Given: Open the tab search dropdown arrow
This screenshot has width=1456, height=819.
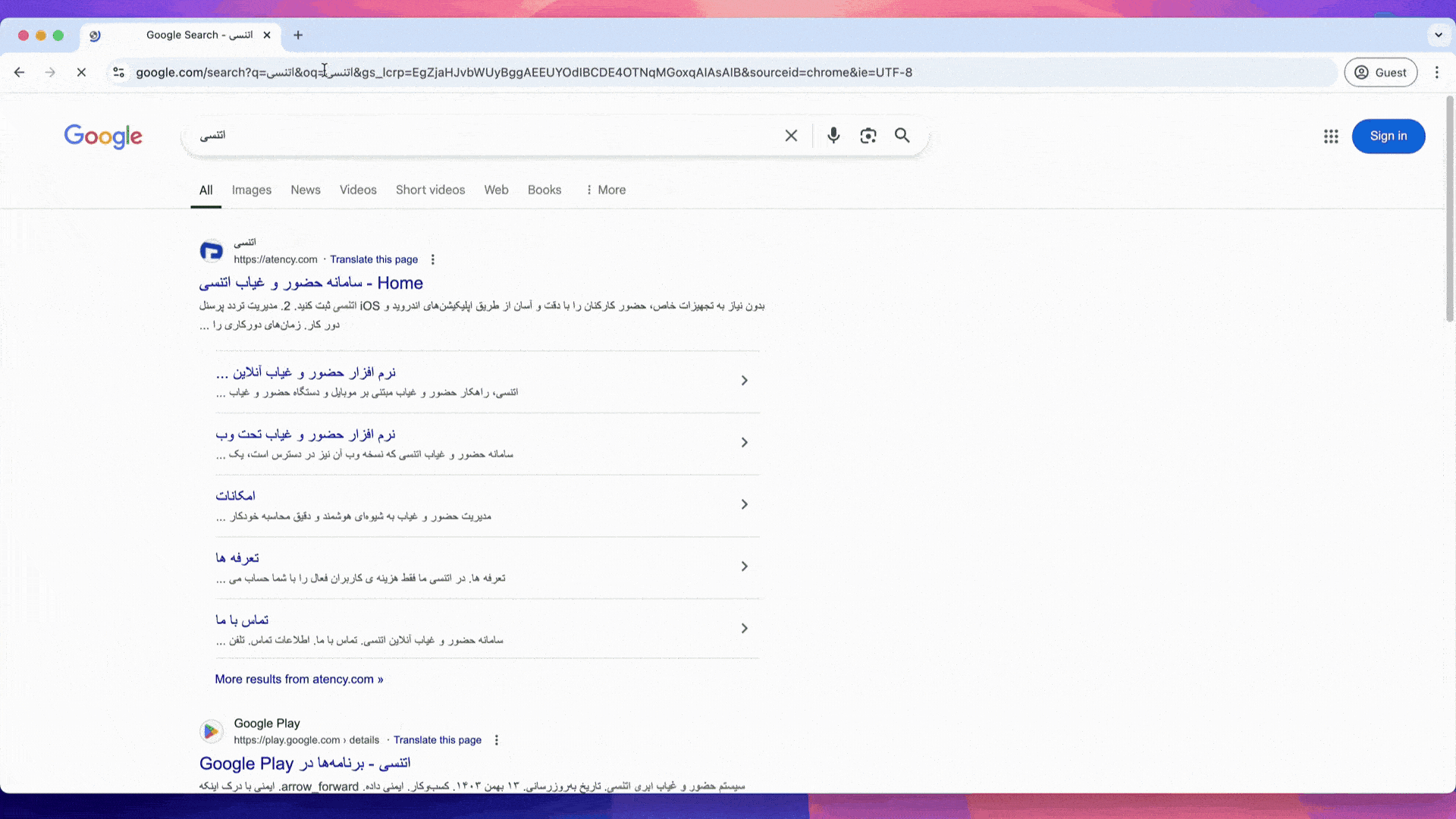Looking at the screenshot, I should pos(1438,35).
